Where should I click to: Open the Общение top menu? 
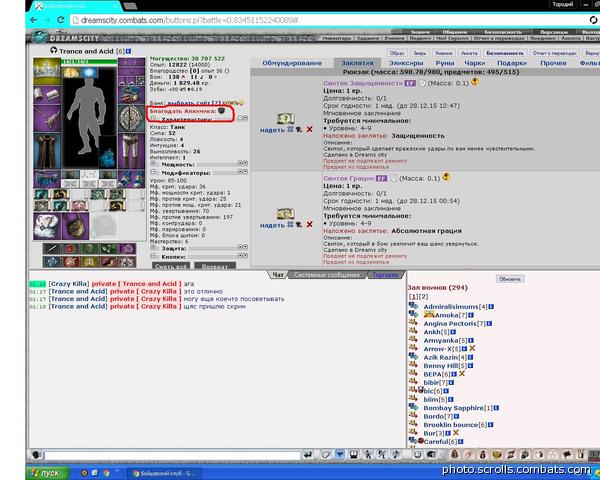click(x=455, y=32)
